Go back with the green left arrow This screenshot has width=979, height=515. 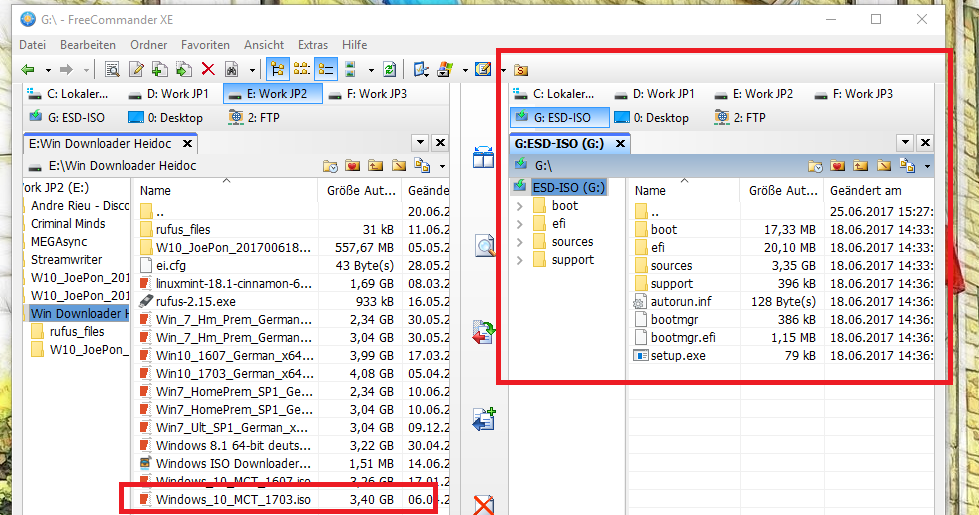27,69
